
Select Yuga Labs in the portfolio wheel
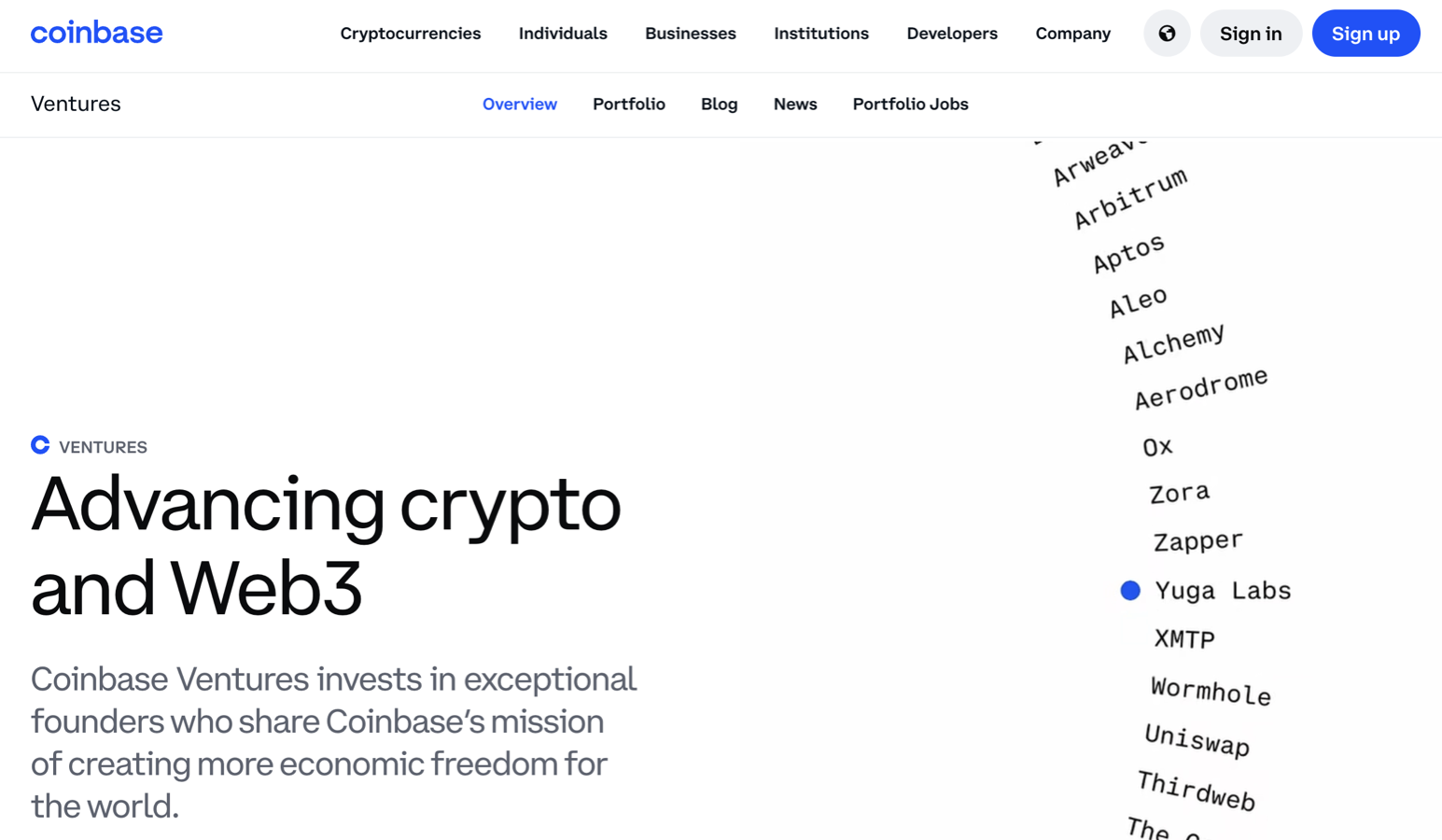pos(1223,591)
